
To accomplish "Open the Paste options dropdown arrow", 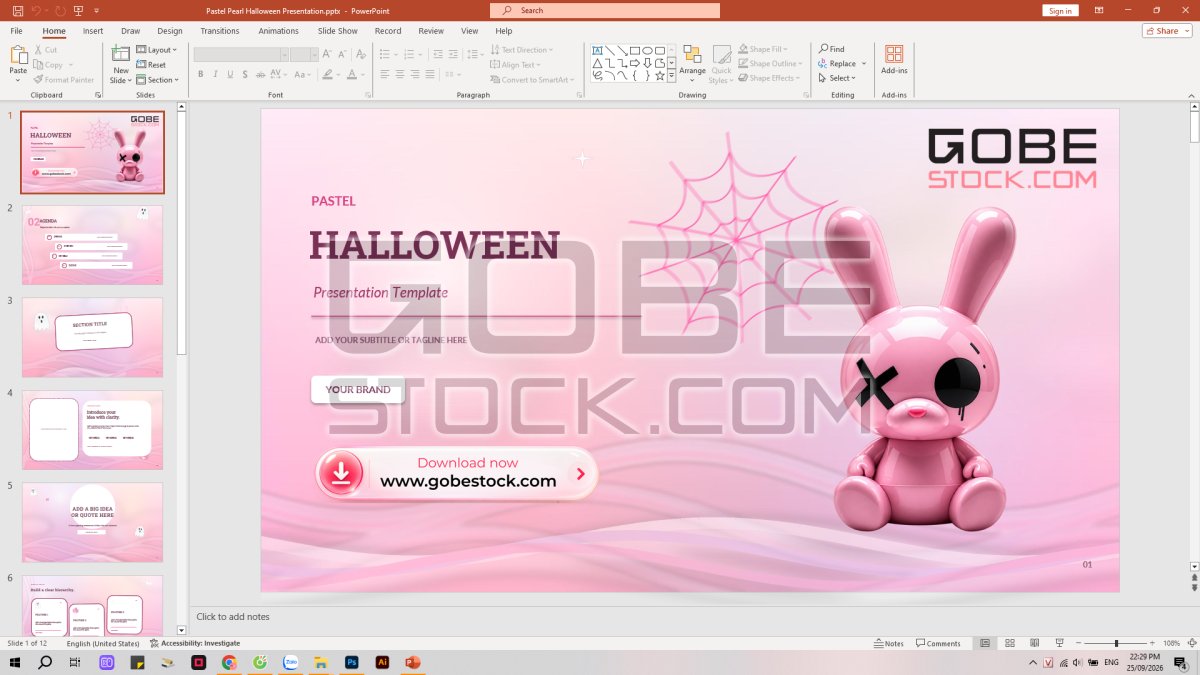I will pos(18,80).
